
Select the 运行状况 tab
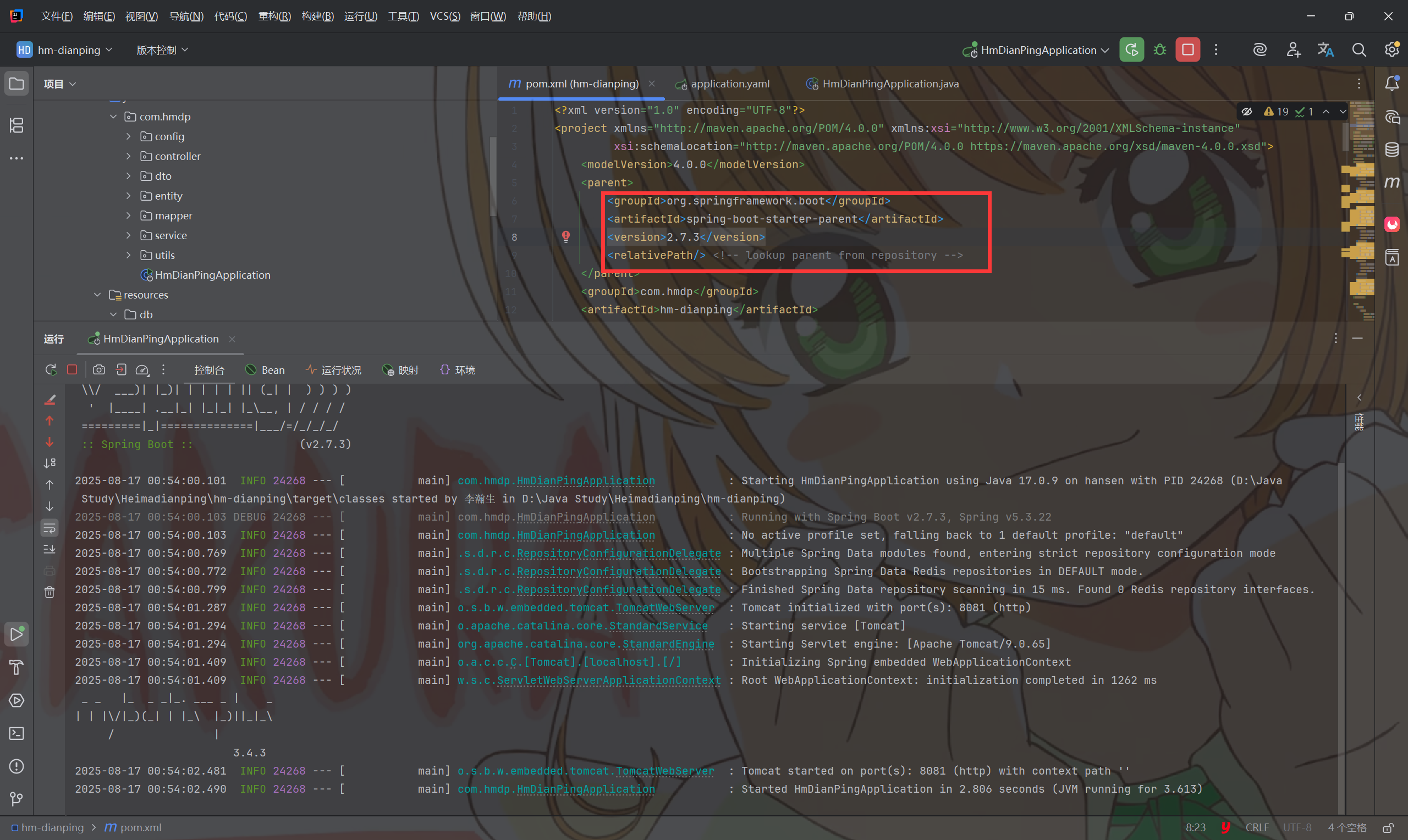coord(333,370)
